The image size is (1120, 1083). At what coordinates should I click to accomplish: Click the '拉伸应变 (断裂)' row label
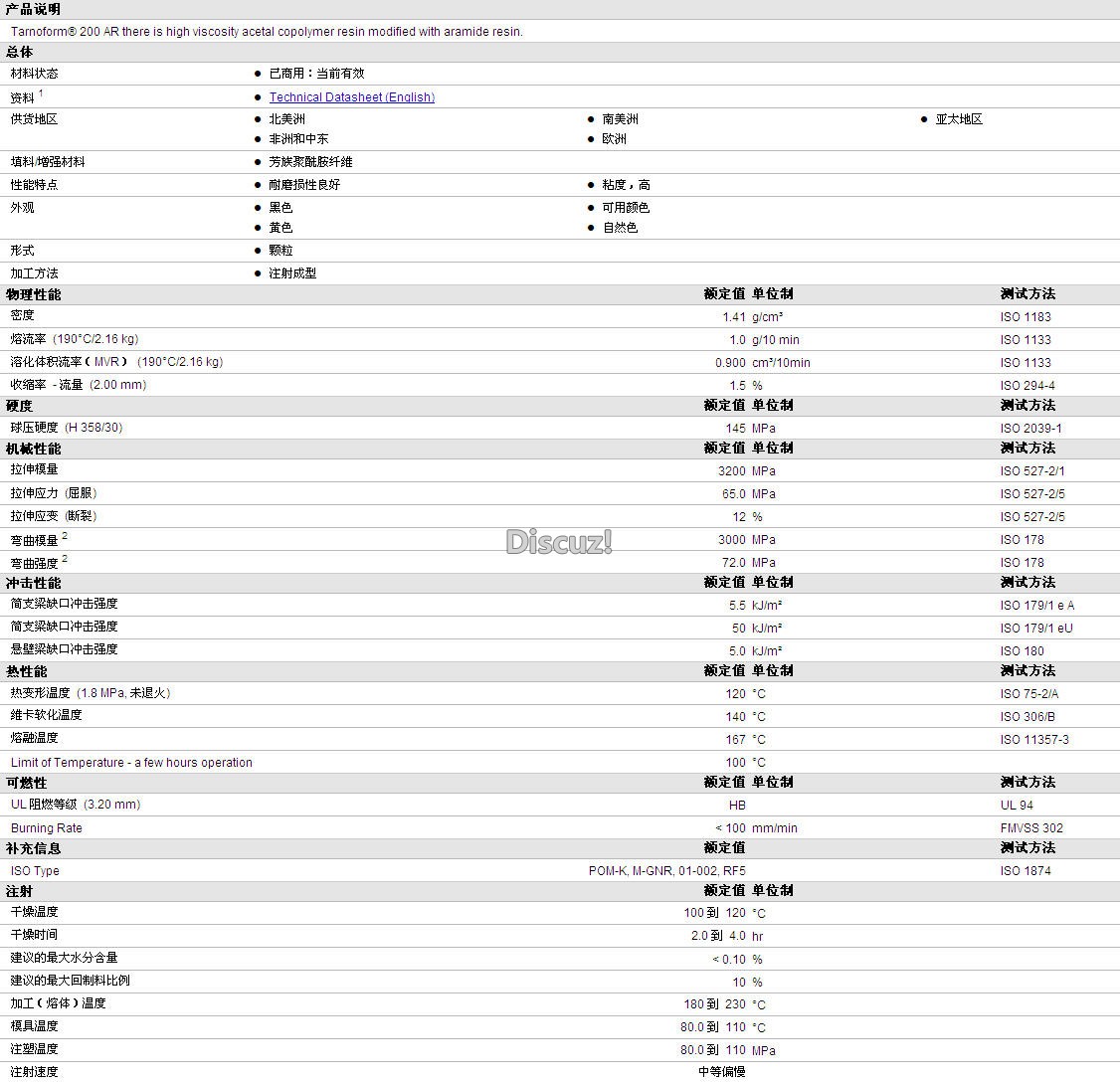(x=54, y=516)
